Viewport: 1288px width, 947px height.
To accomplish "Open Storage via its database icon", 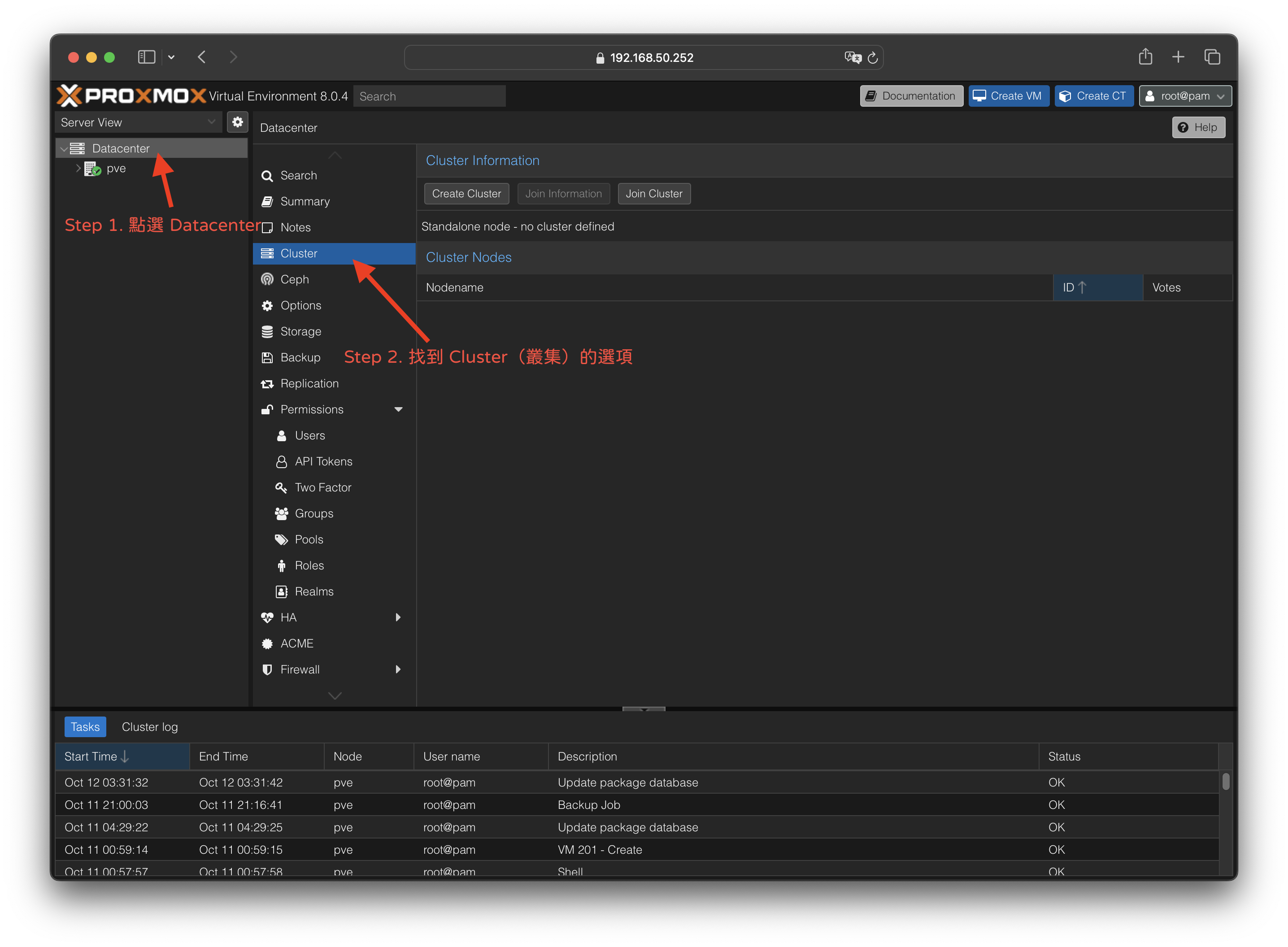I will pos(267,331).
